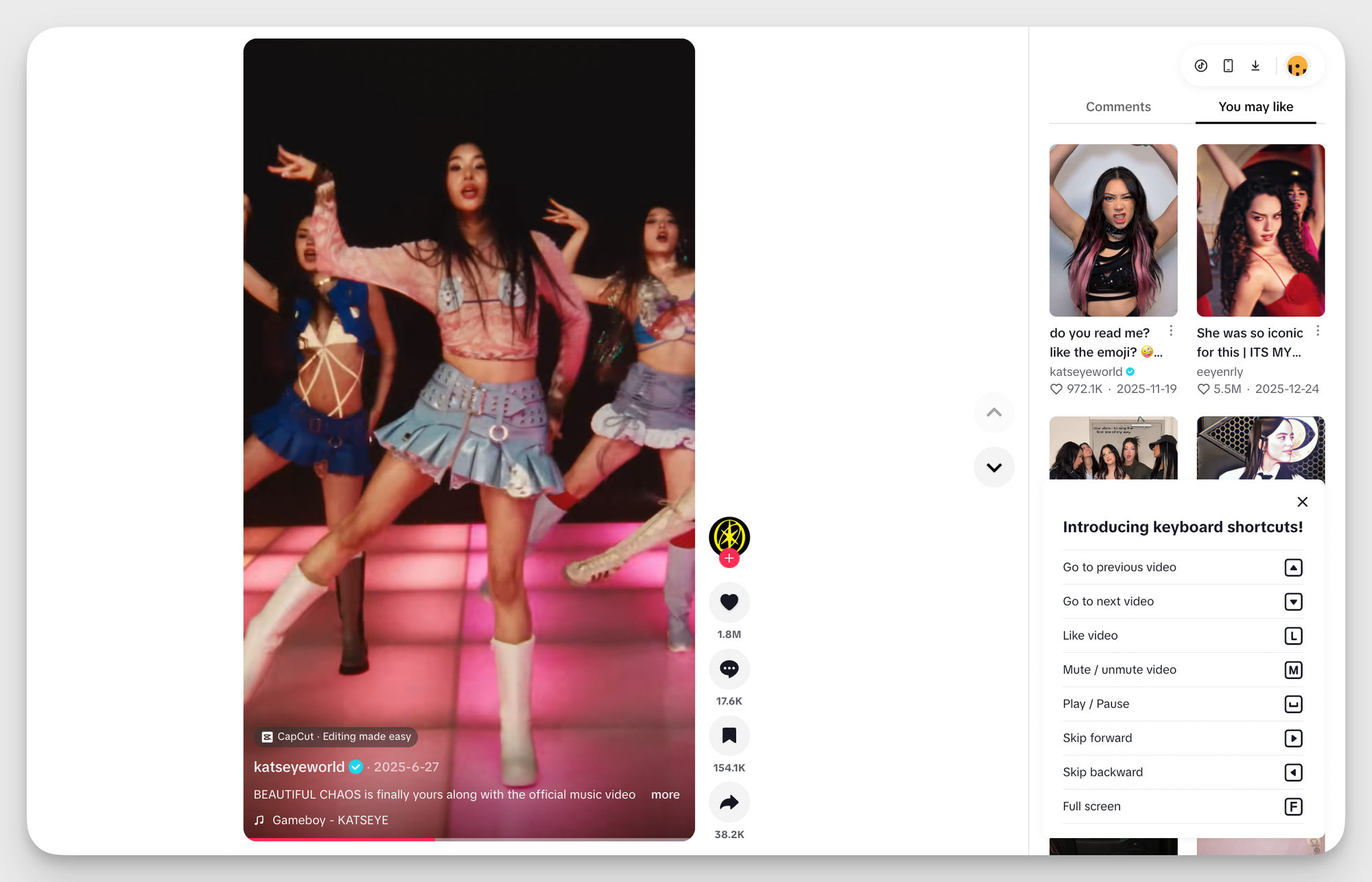Save the video with the bookmark icon
The image size is (1372, 882).
point(729,735)
